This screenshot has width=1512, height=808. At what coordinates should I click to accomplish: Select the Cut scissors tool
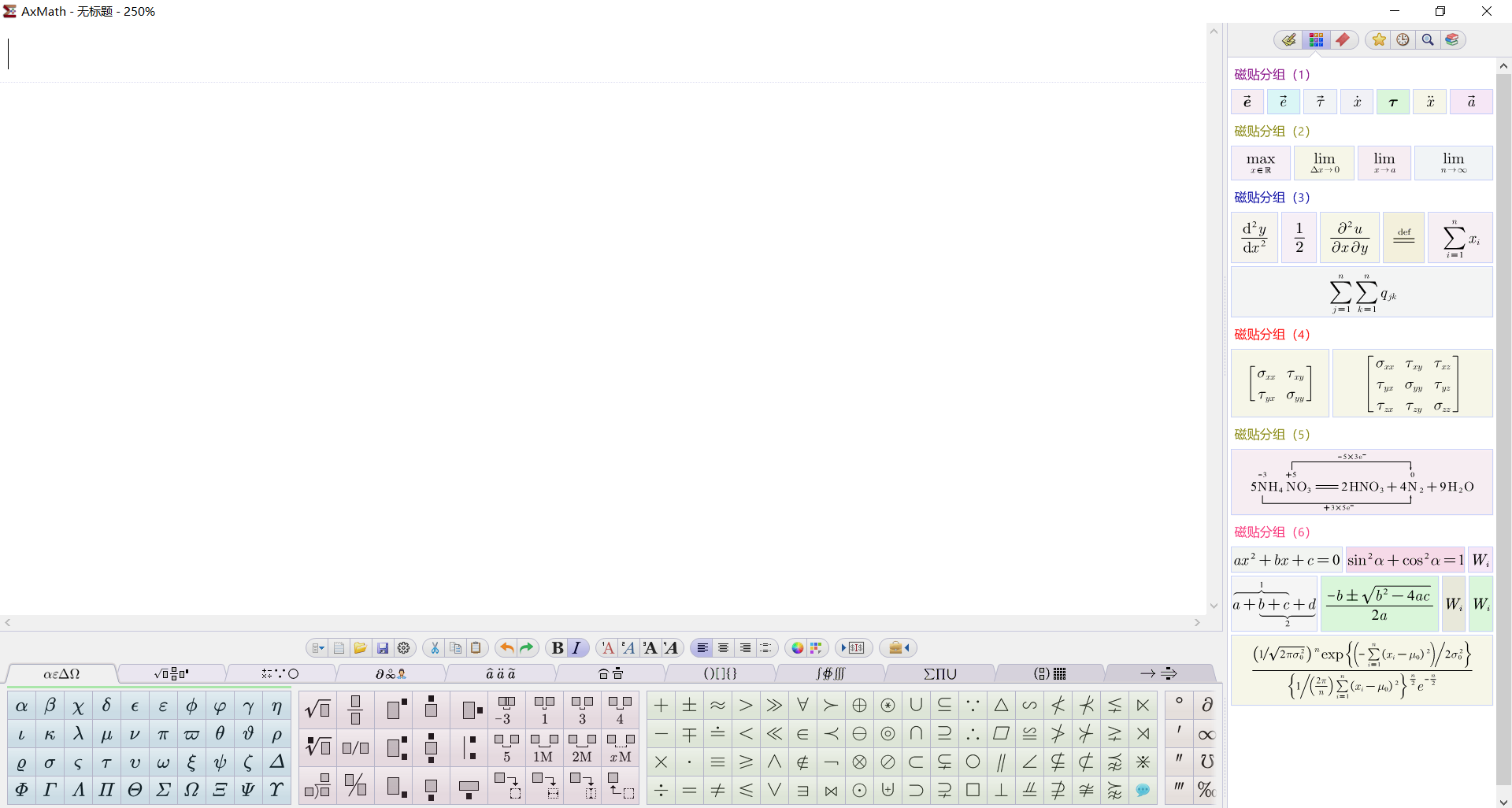click(434, 647)
